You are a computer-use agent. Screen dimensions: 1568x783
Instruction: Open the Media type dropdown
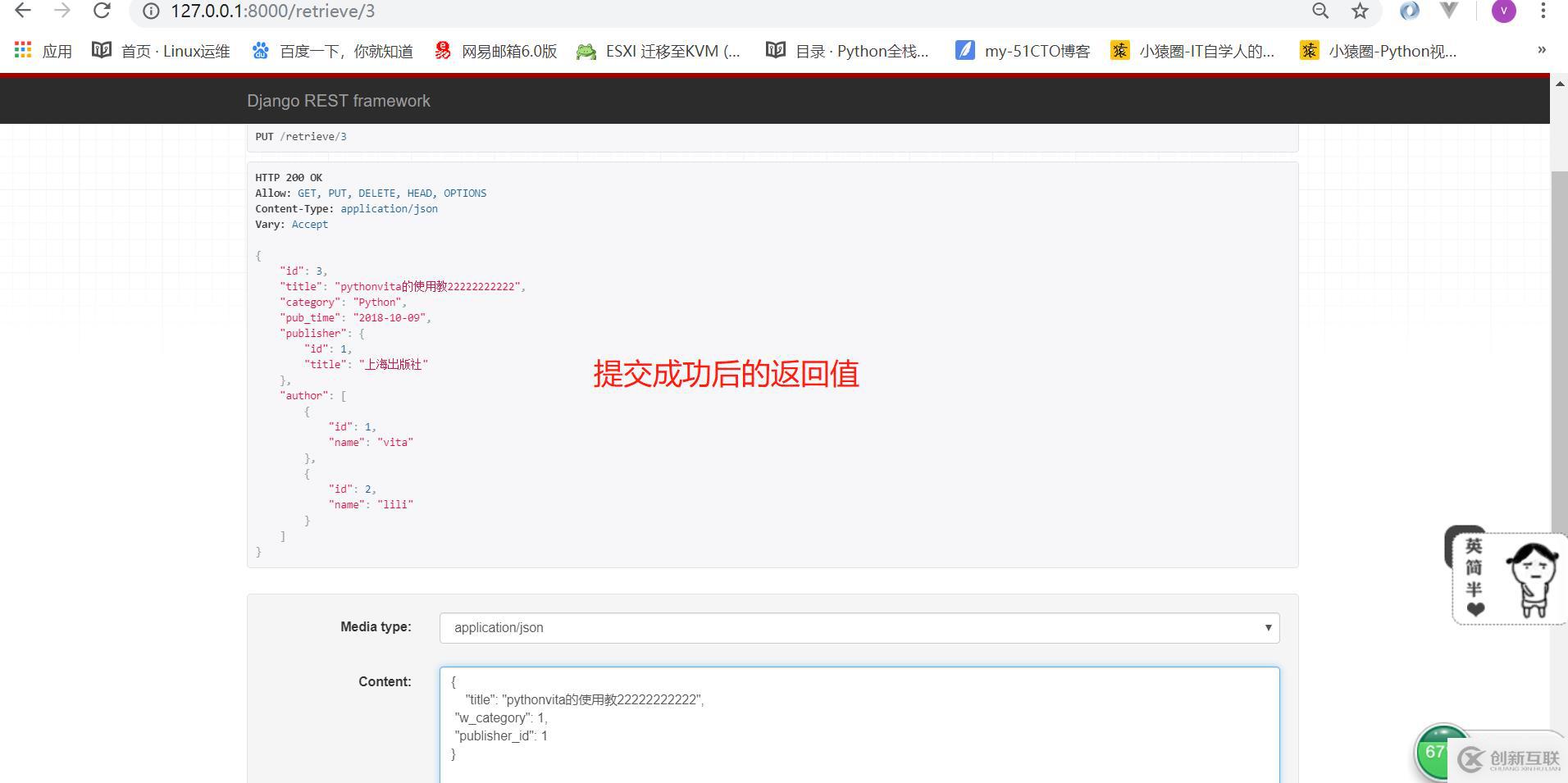859,628
